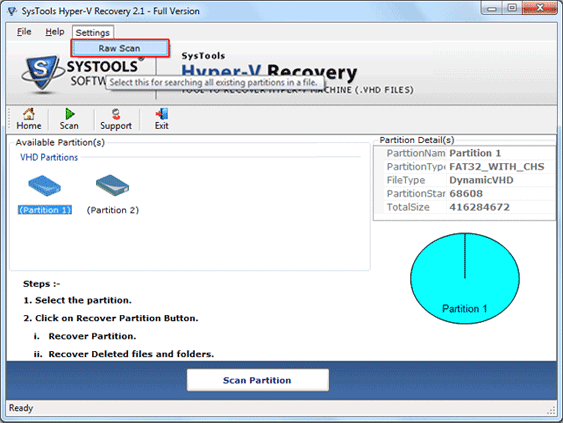This screenshot has height=423, width=563.
Task: Close the Hyper-V Recovery window
Action: coord(540,8)
